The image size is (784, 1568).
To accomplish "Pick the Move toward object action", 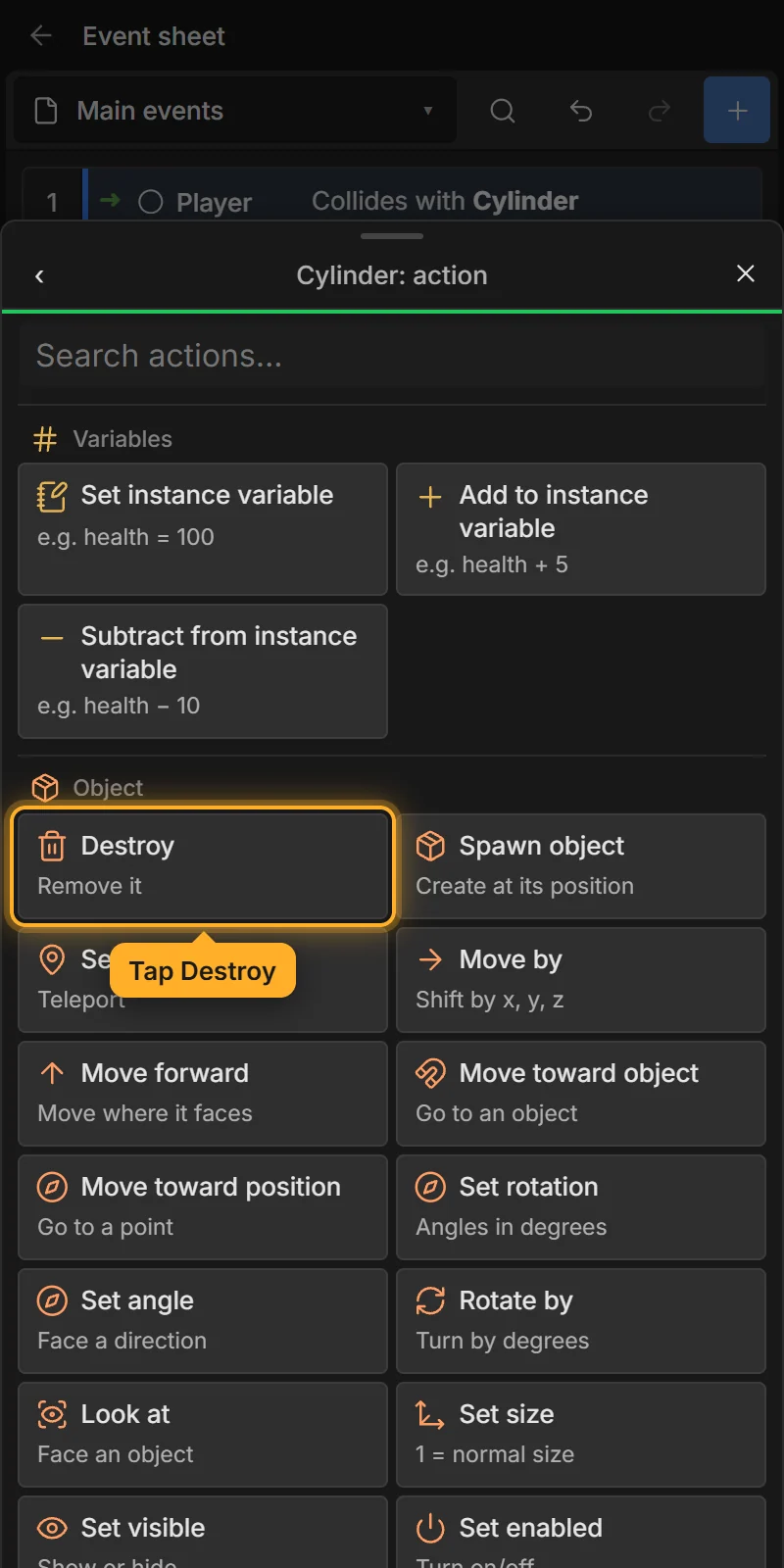I will (x=581, y=1094).
